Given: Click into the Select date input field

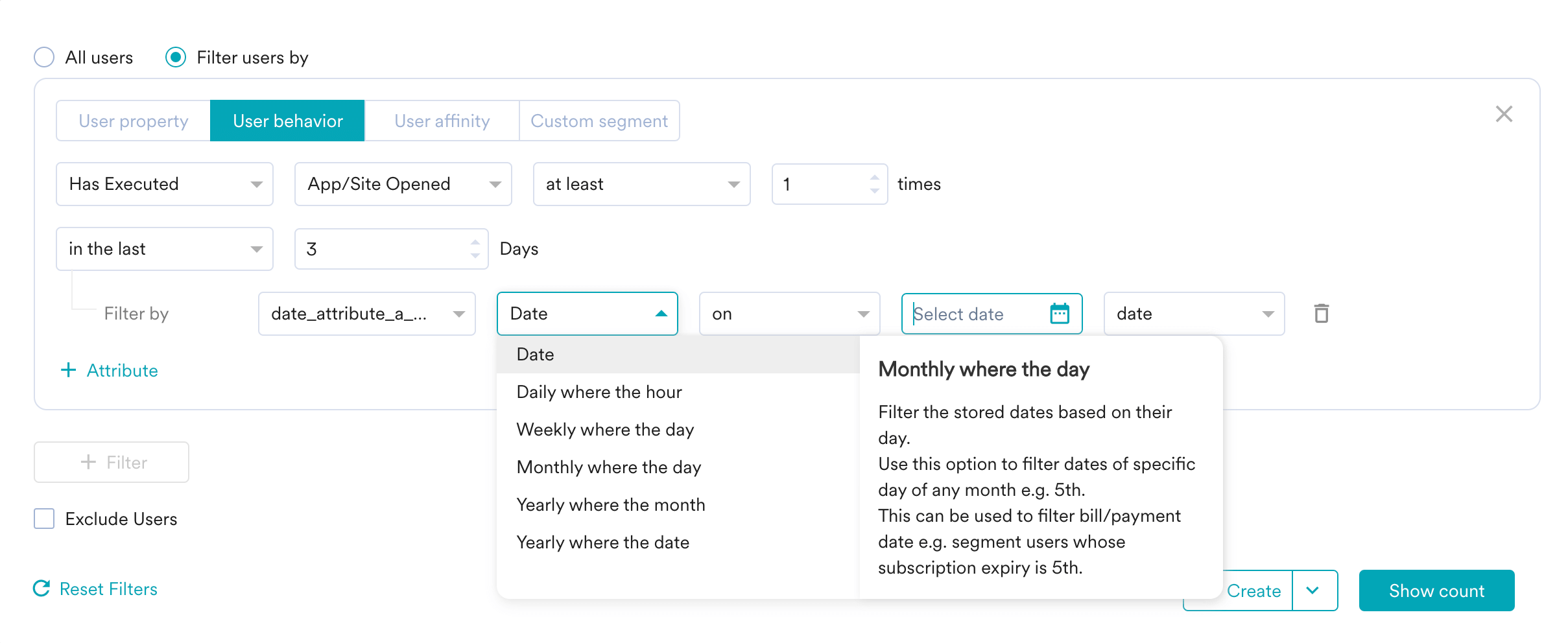Looking at the screenshot, I should pyautogui.click(x=973, y=314).
